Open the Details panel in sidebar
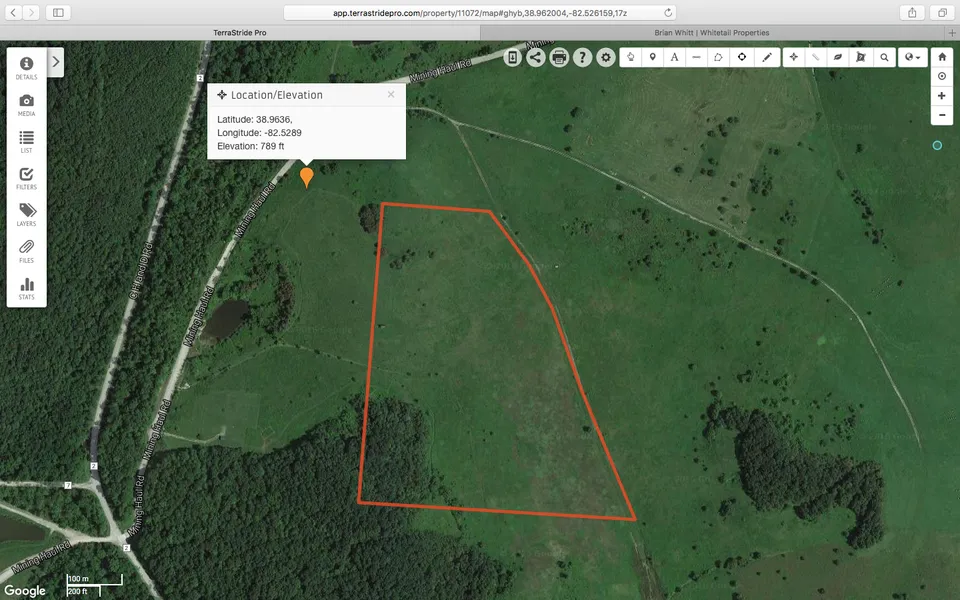The width and height of the screenshot is (960, 600). coord(26,68)
